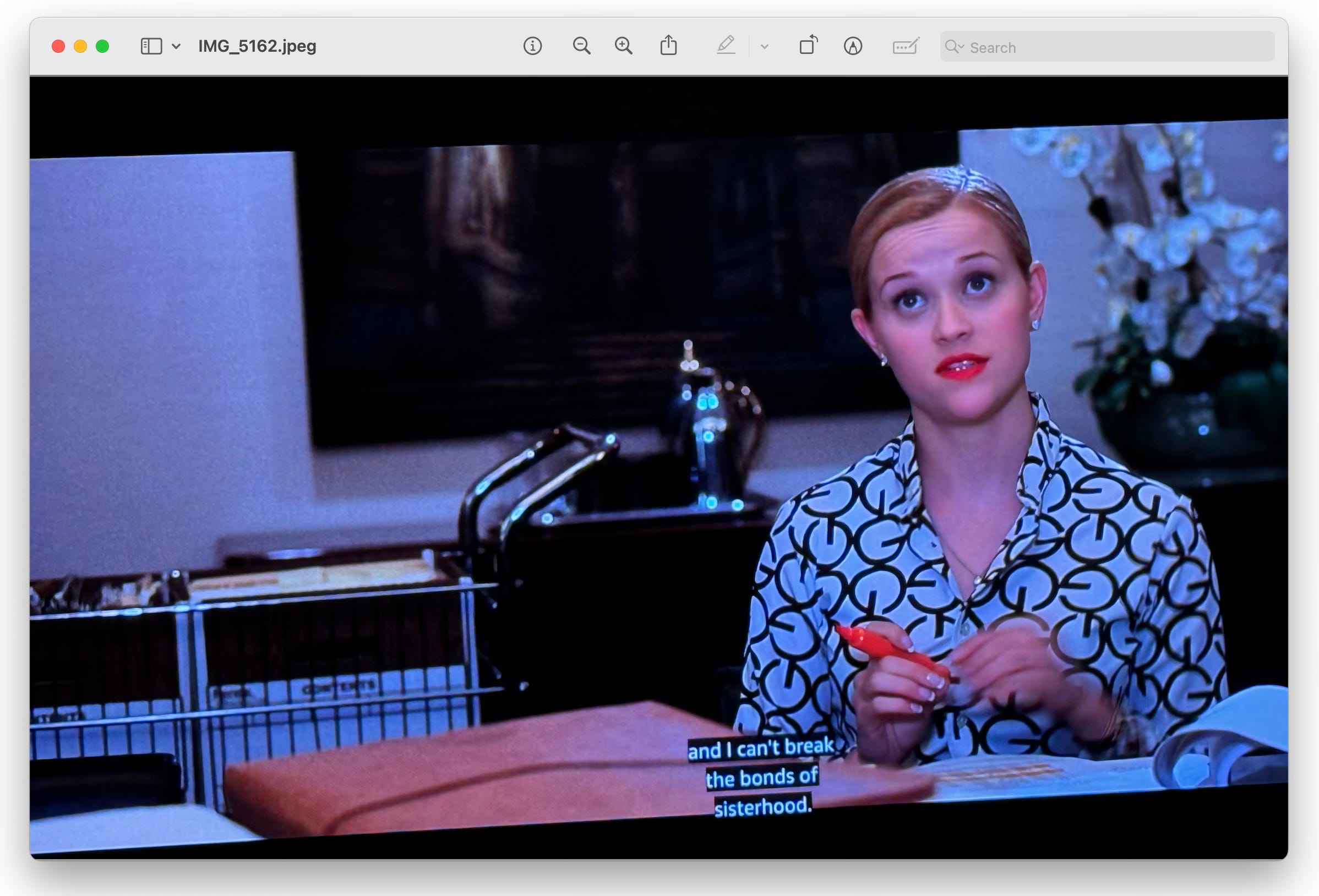Open search options magnifier dropdown
1319x896 pixels.
point(955,47)
